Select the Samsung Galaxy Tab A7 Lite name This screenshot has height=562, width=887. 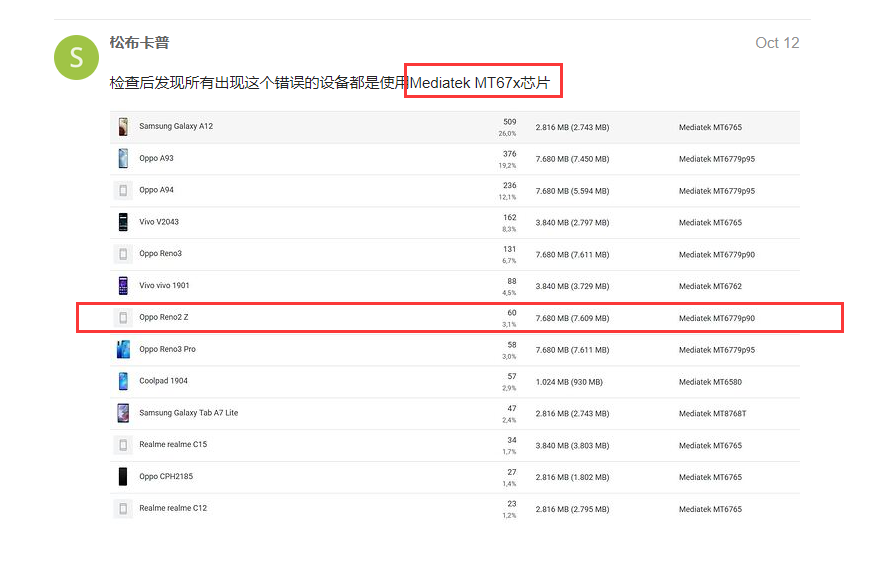(x=188, y=413)
